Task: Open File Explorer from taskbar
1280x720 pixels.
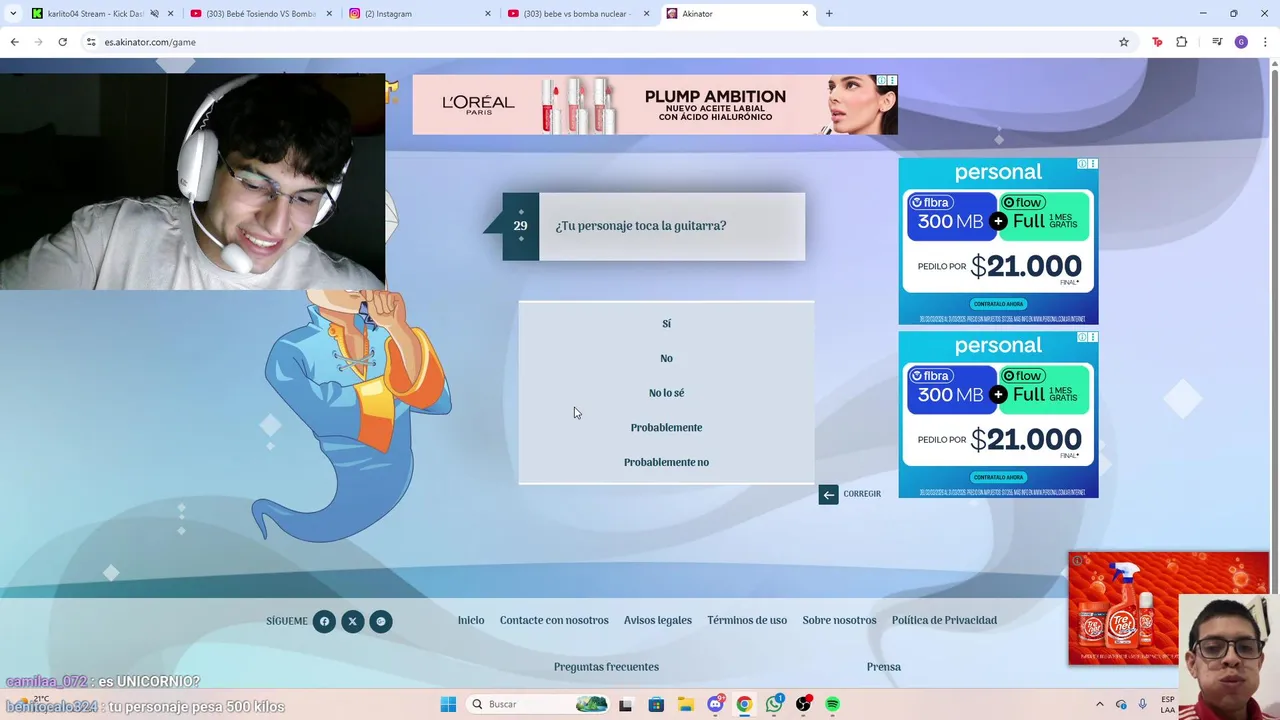Action: (x=685, y=704)
